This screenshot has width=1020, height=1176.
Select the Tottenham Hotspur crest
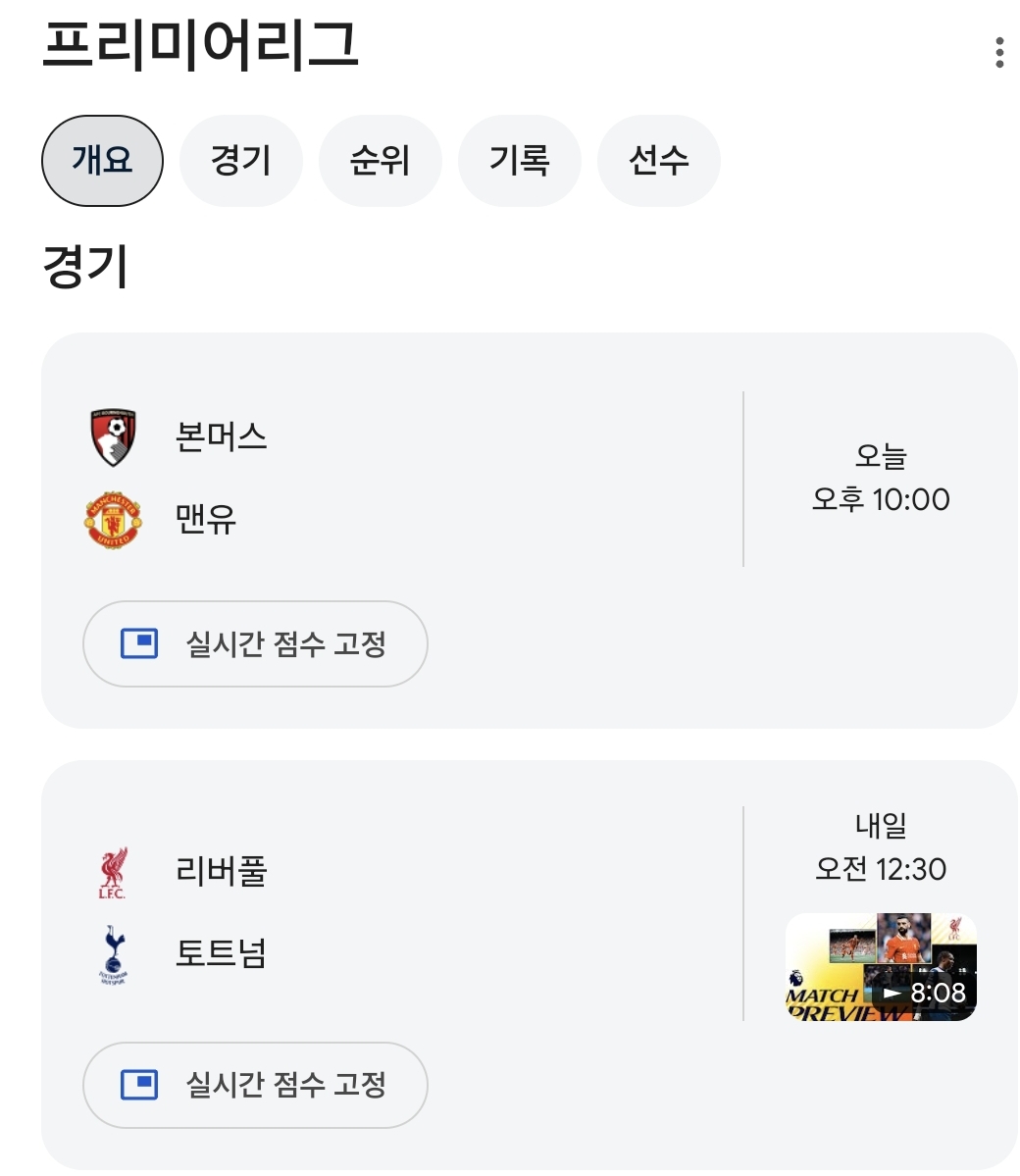pyautogui.click(x=113, y=953)
